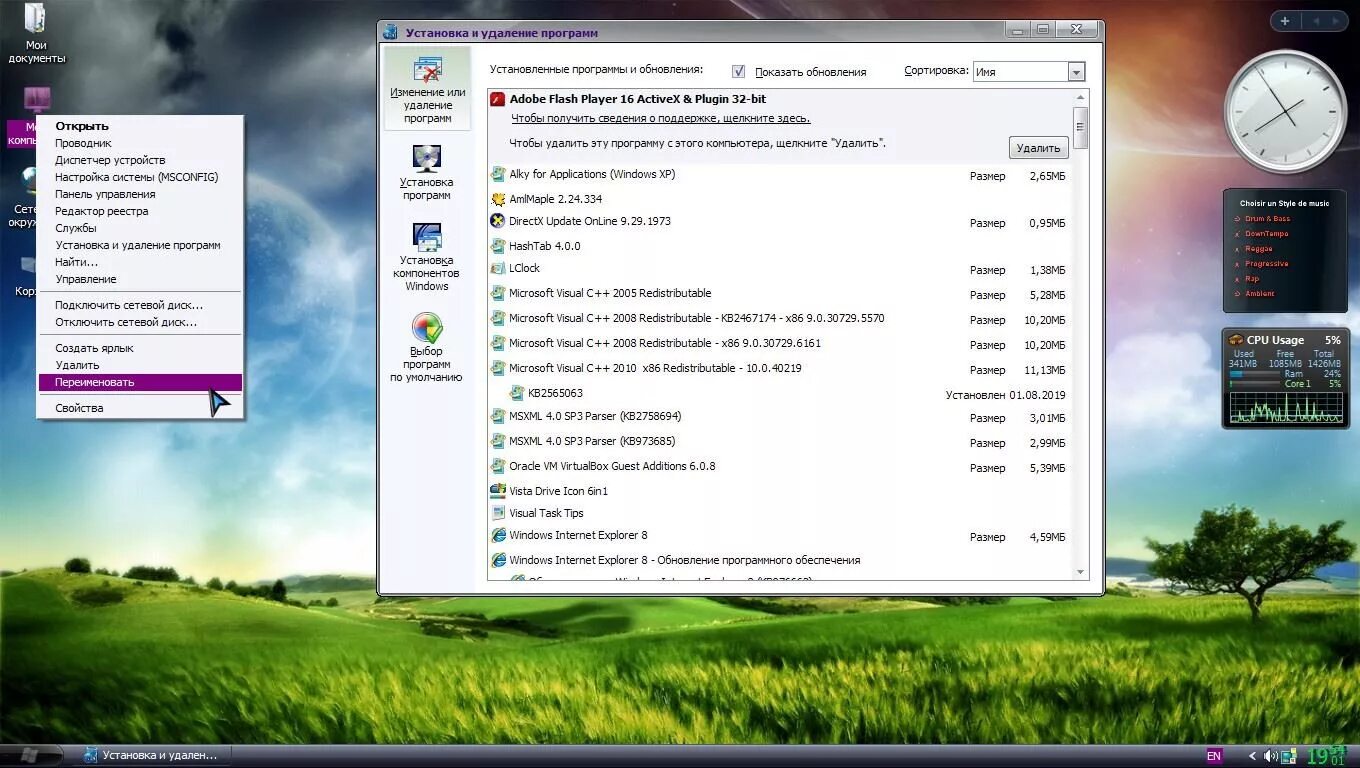1360x768 pixels.
Task: Click the program list scrollbar thumb
Action: click(1080, 126)
